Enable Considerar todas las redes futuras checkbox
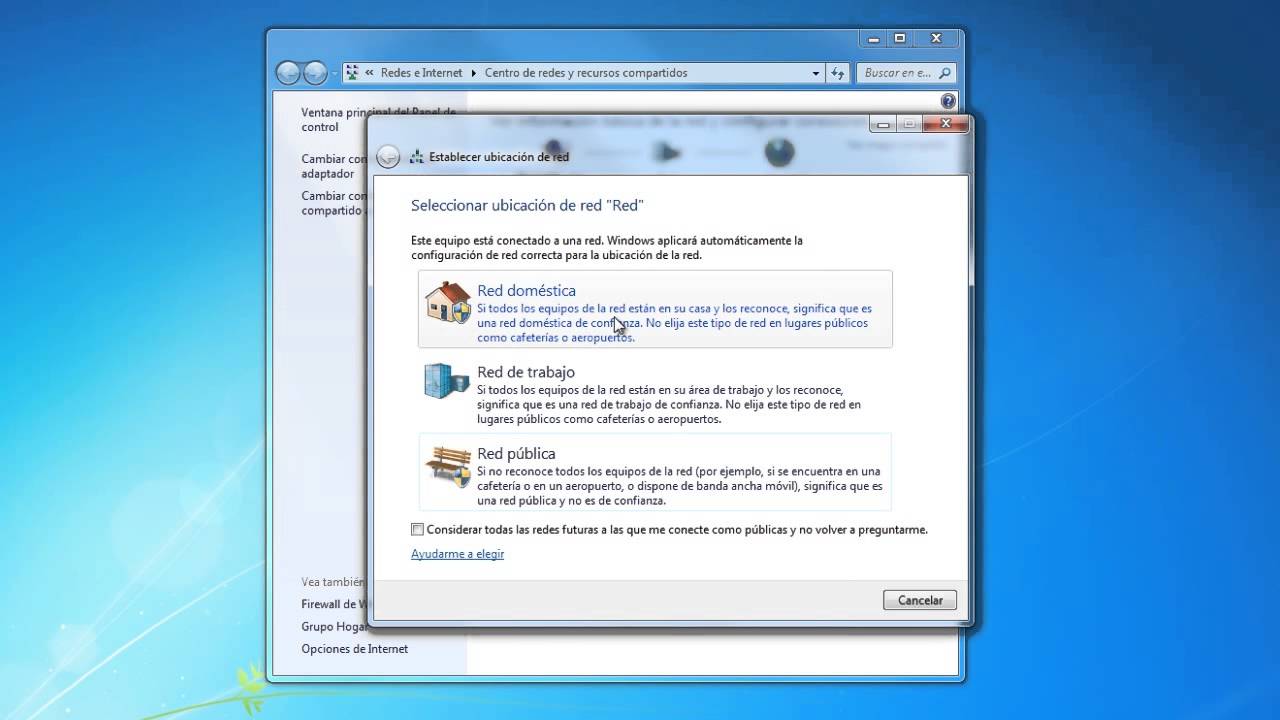The width and height of the screenshot is (1280, 720). 417,530
